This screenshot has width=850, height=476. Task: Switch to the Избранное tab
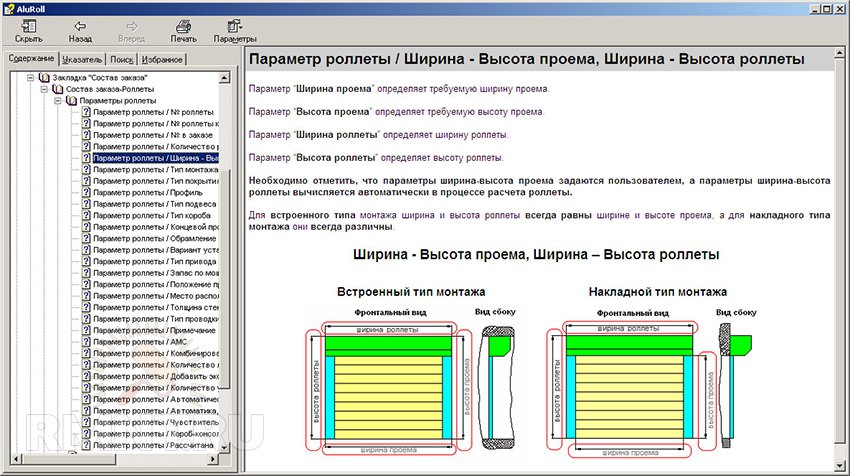pyautogui.click(x=162, y=60)
